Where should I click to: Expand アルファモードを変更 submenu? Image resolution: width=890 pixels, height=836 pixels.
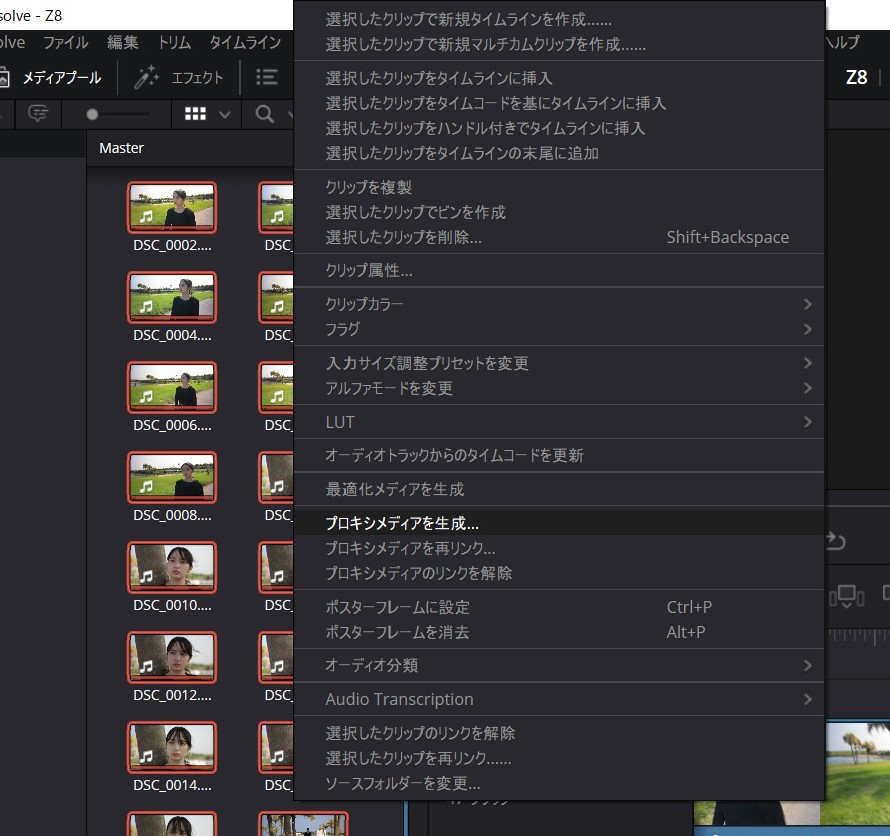559,388
